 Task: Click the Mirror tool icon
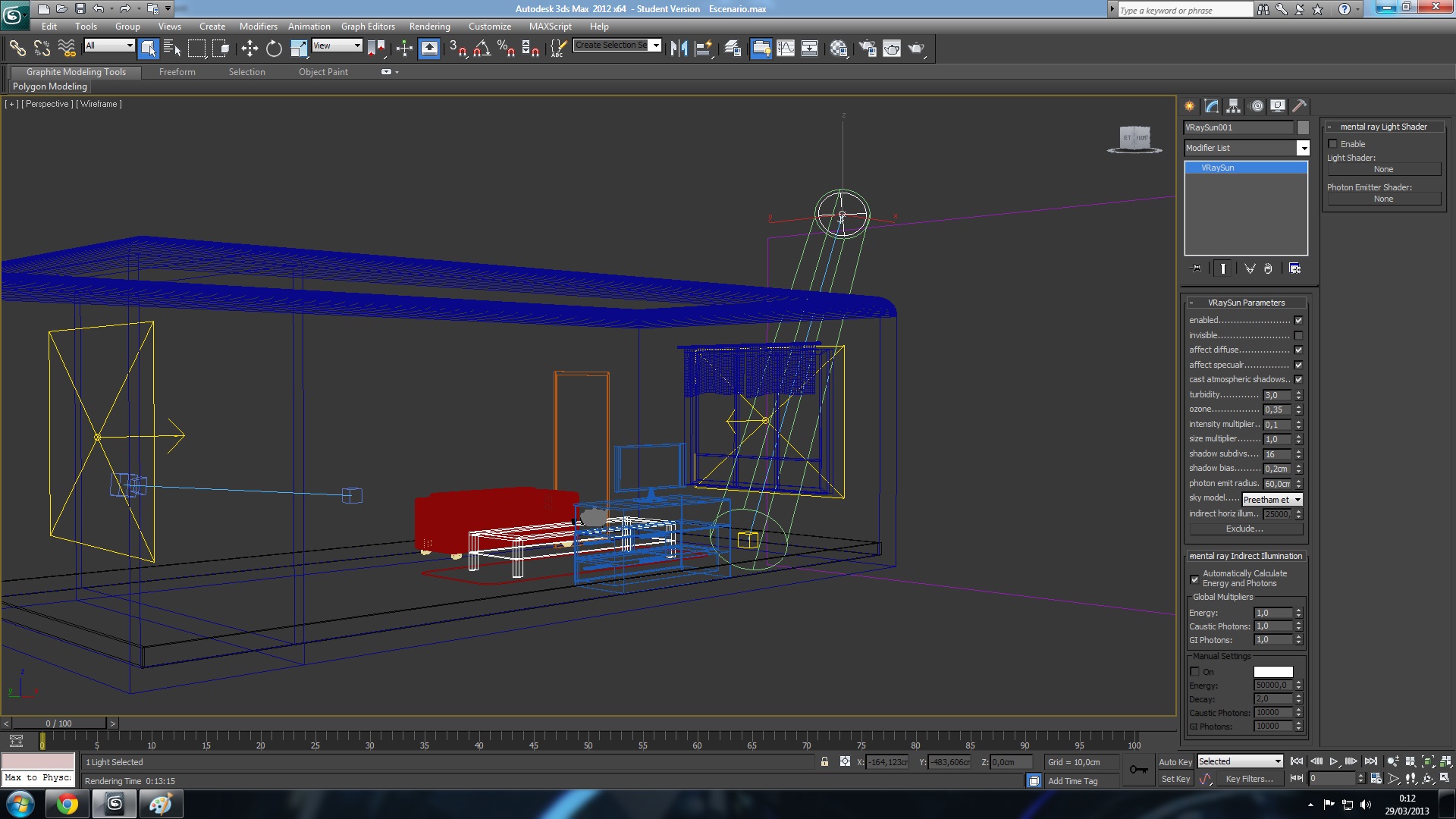pos(679,49)
